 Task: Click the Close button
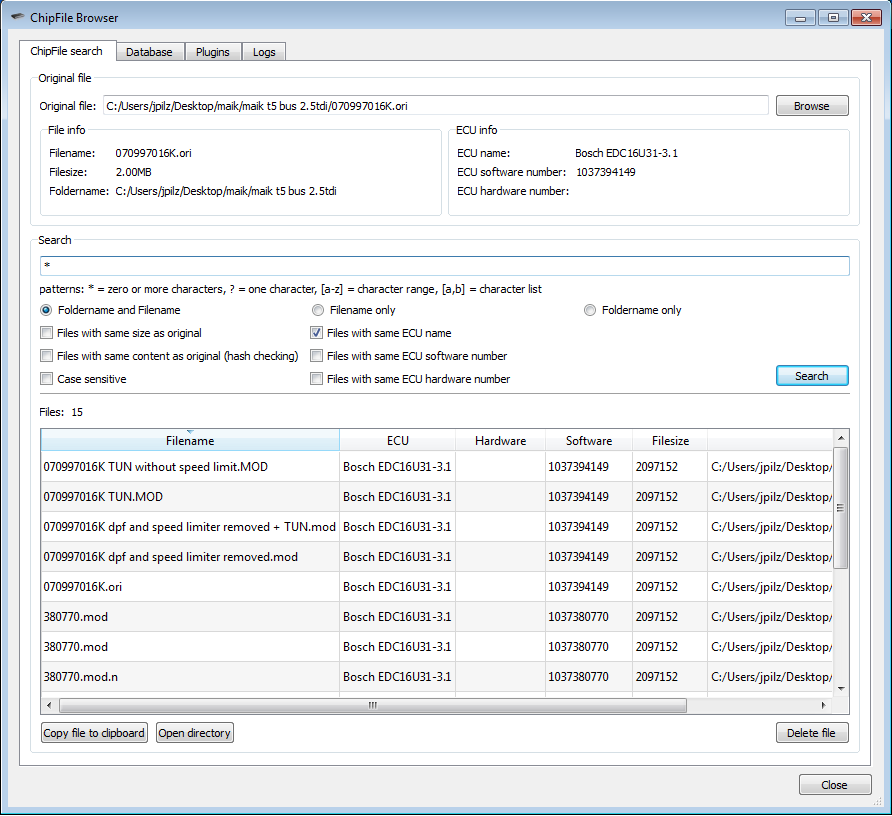coord(834,784)
